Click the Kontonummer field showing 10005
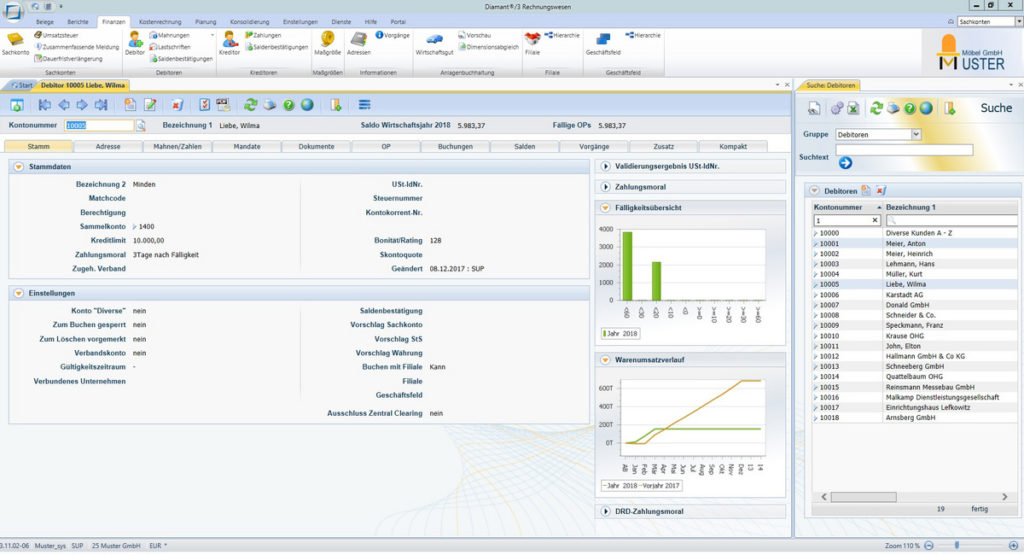 click(x=99, y=125)
